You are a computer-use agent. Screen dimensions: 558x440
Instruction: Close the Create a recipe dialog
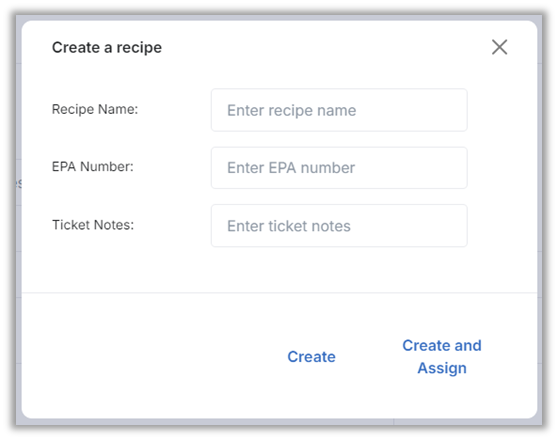(499, 47)
